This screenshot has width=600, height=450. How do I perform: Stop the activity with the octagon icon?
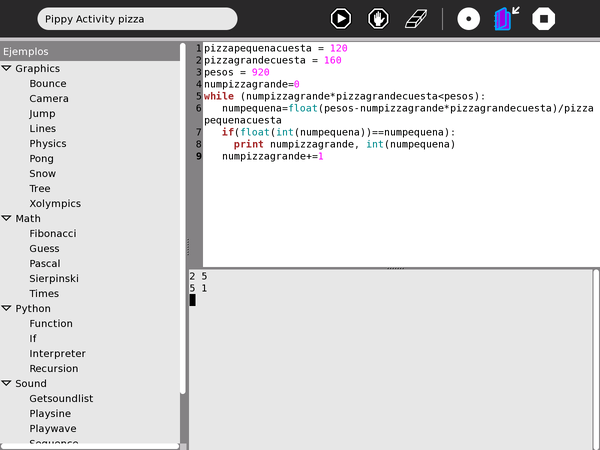click(x=544, y=18)
